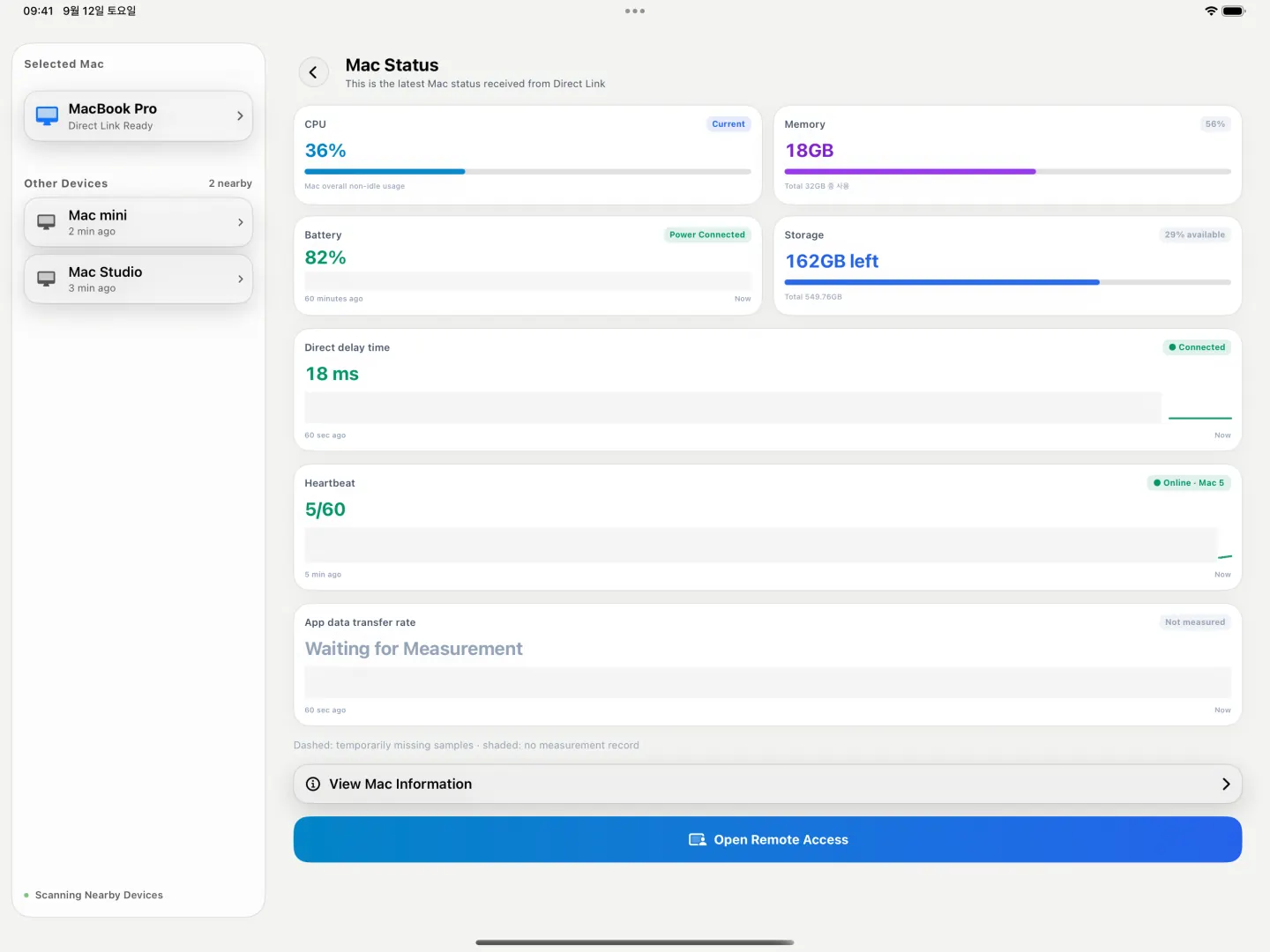
Task: Click Waiting for Measurement text
Action: coord(414,649)
